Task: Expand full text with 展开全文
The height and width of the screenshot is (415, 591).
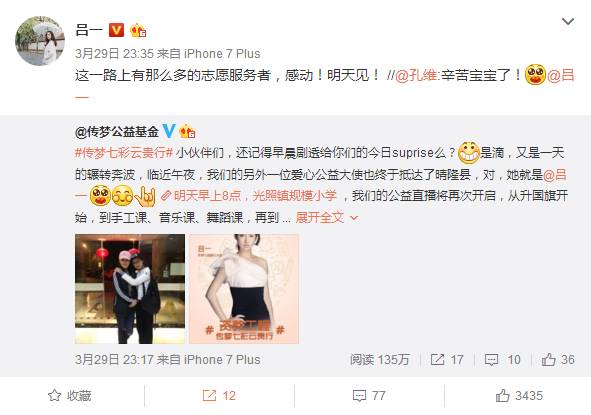Action: click(x=326, y=217)
